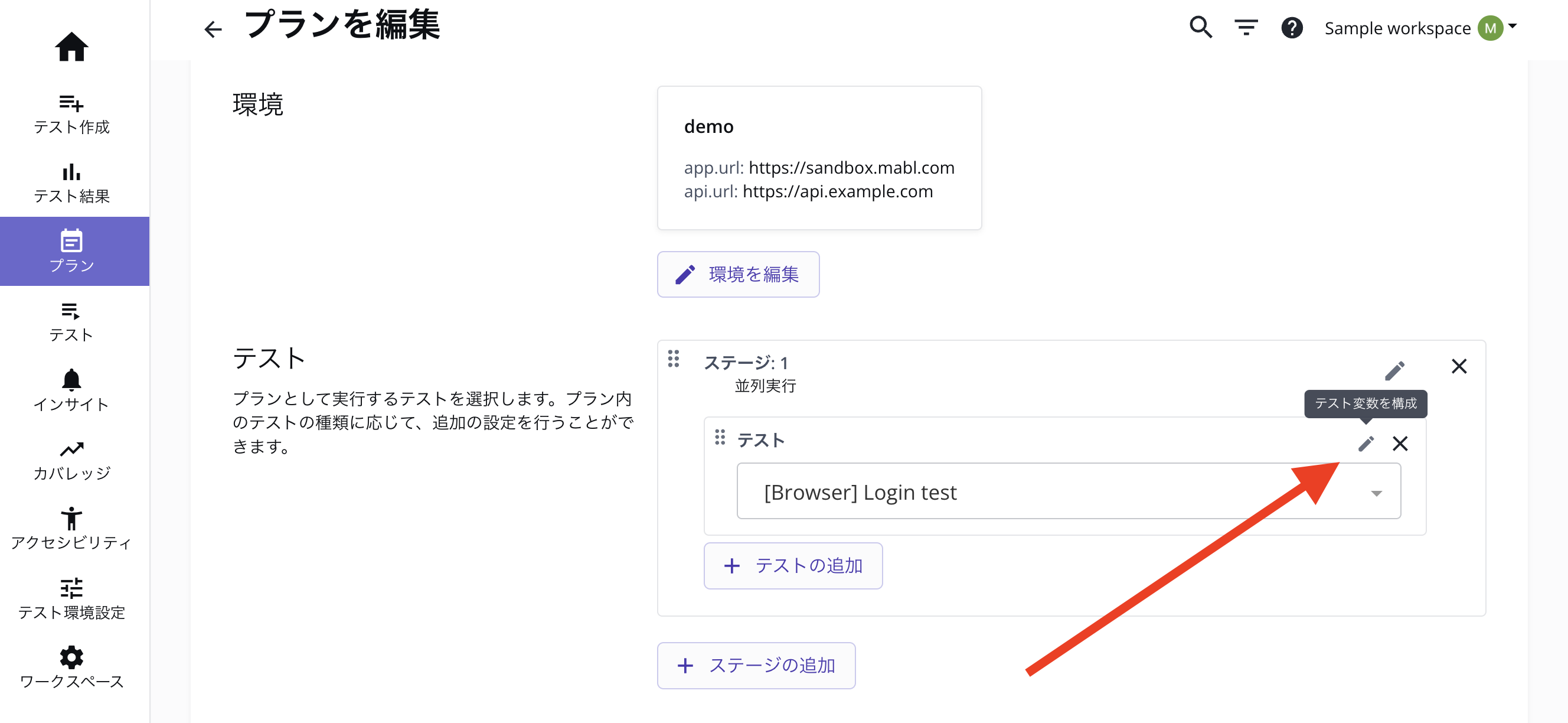
Task: Remove the test with its X icon
Action: coord(1400,444)
